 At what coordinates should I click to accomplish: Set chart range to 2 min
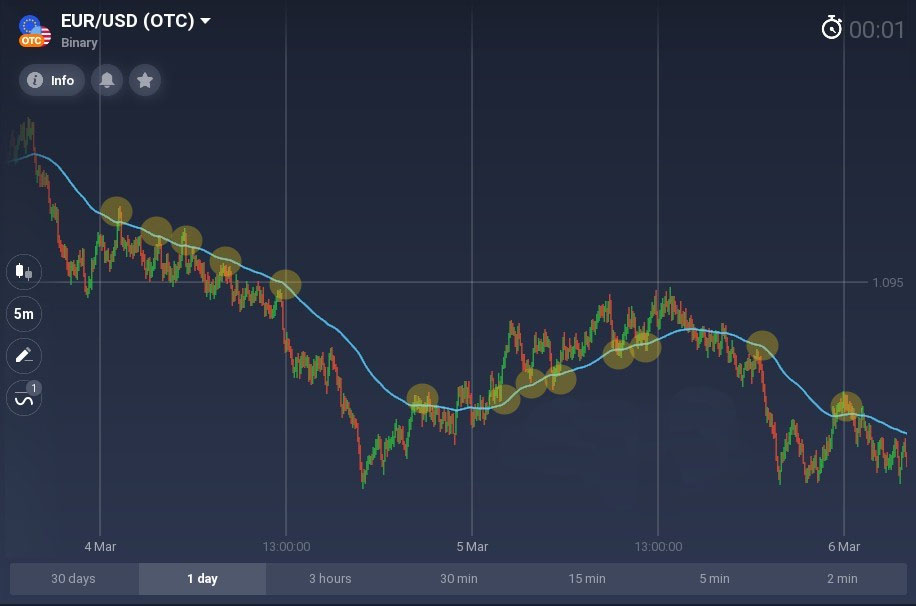point(842,579)
